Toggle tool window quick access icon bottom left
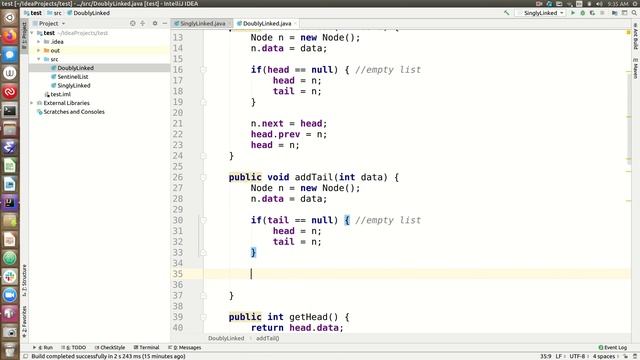 [x=25, y=356]
